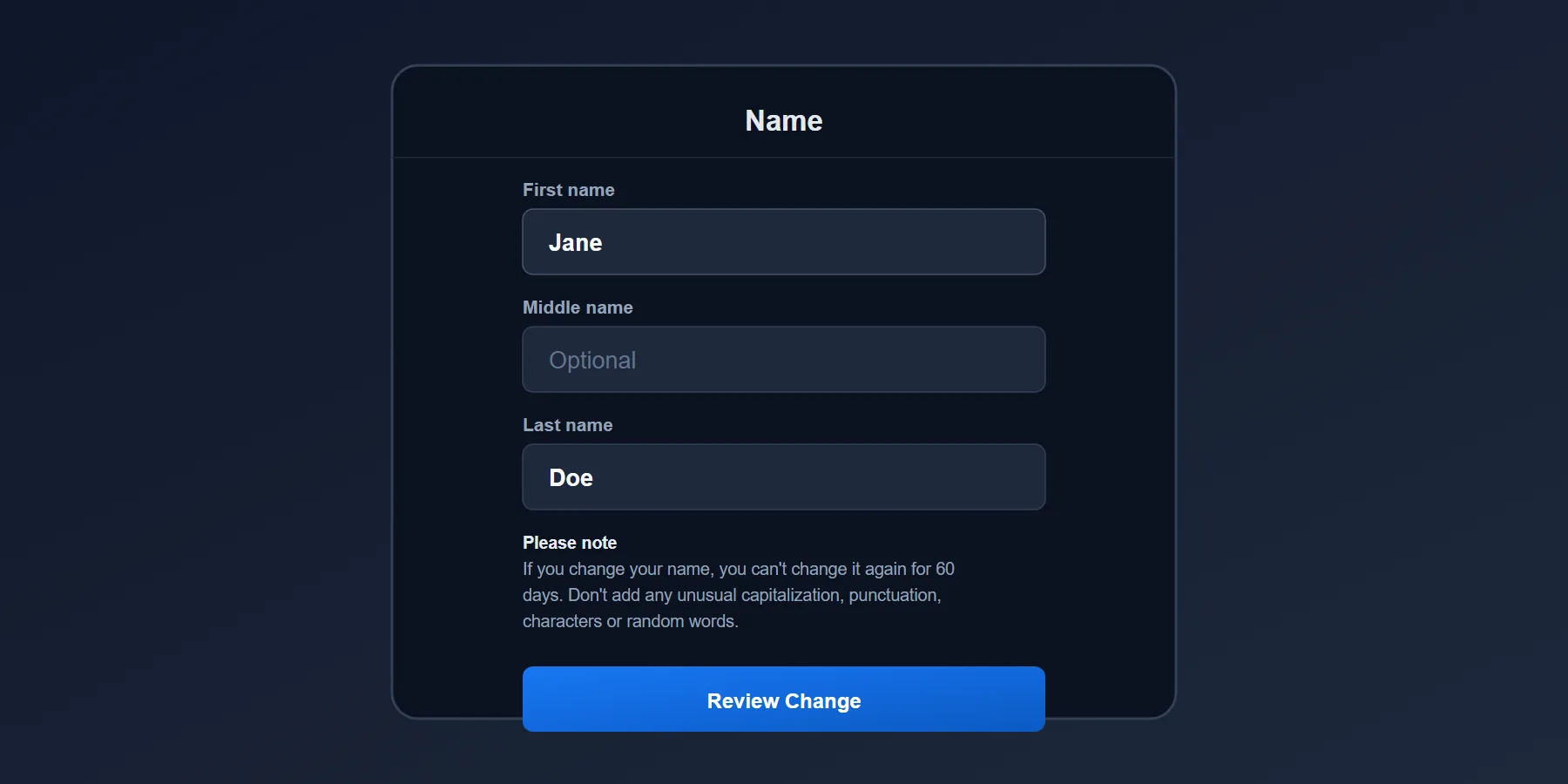Image resolution: width=1568 pixels, height=784 pixels.
Task: Select the text Jane in First name
Action: (x=575, y=242)
